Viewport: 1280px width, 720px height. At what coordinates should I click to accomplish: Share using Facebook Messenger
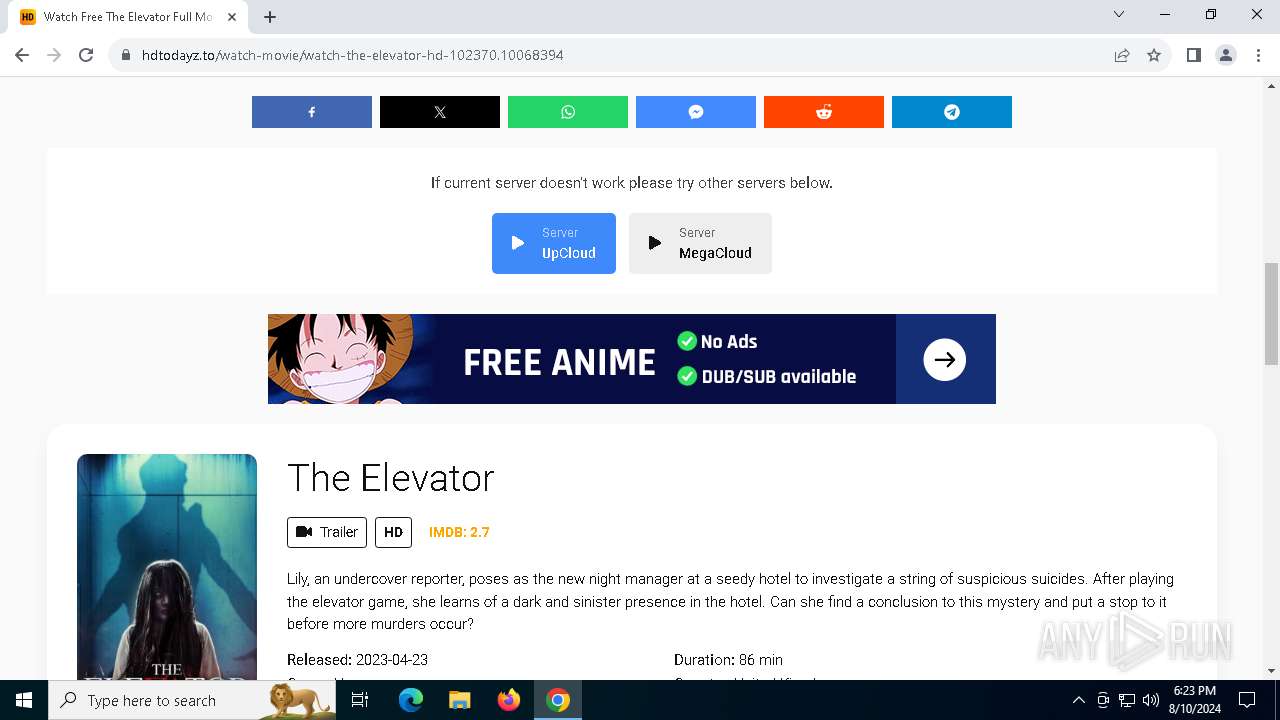[696, 112]
